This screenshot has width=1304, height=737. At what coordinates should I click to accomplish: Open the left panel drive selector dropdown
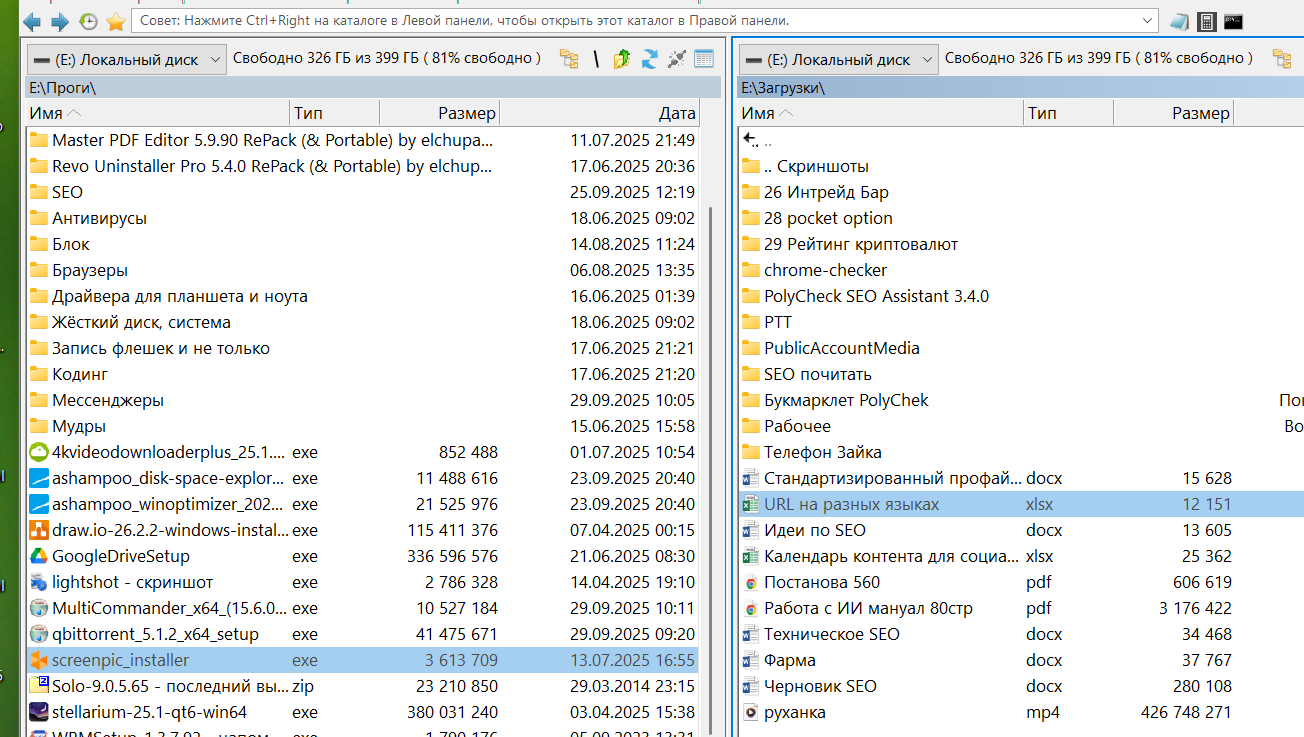pos(127,60)
